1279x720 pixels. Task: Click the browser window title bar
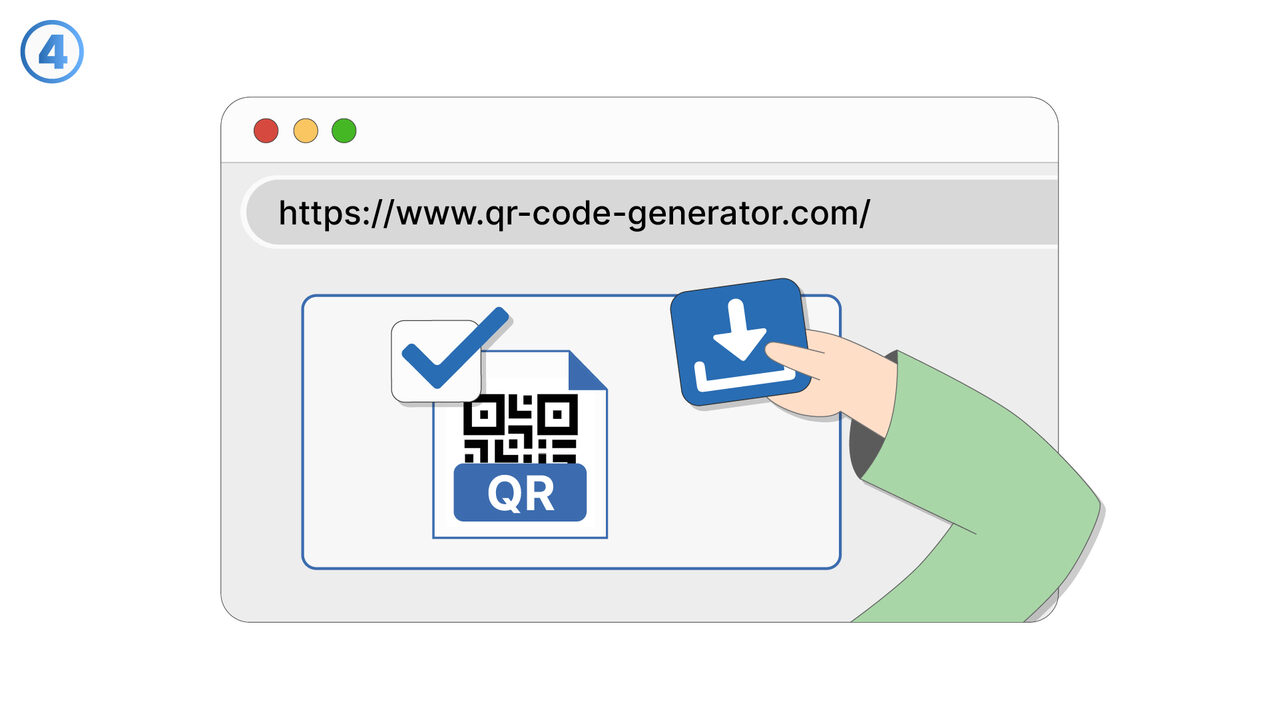point(640,131)
